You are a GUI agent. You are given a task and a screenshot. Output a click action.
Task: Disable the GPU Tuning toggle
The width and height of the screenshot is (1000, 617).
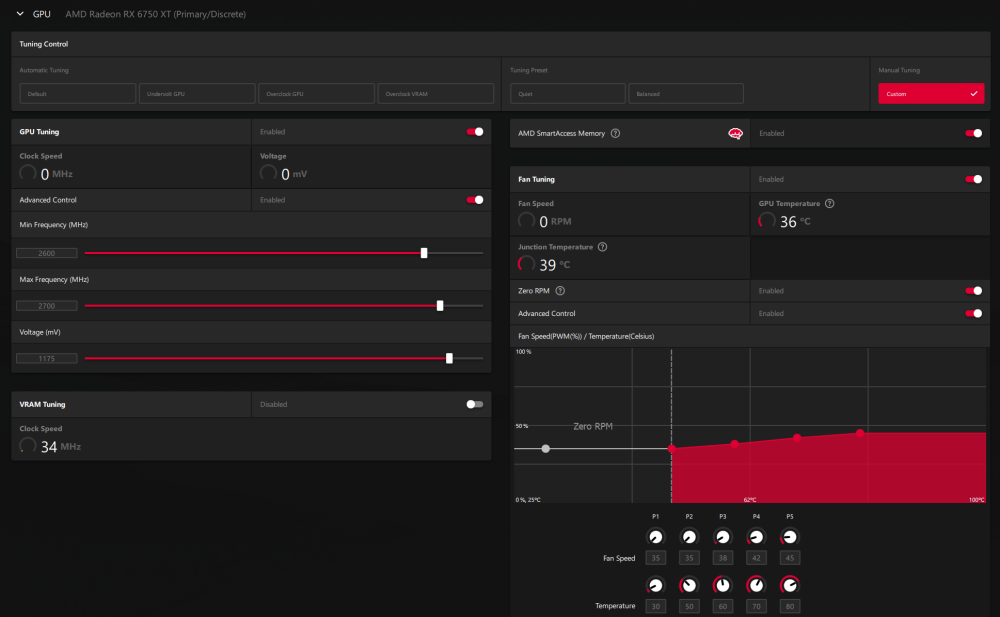click(475, 131)
